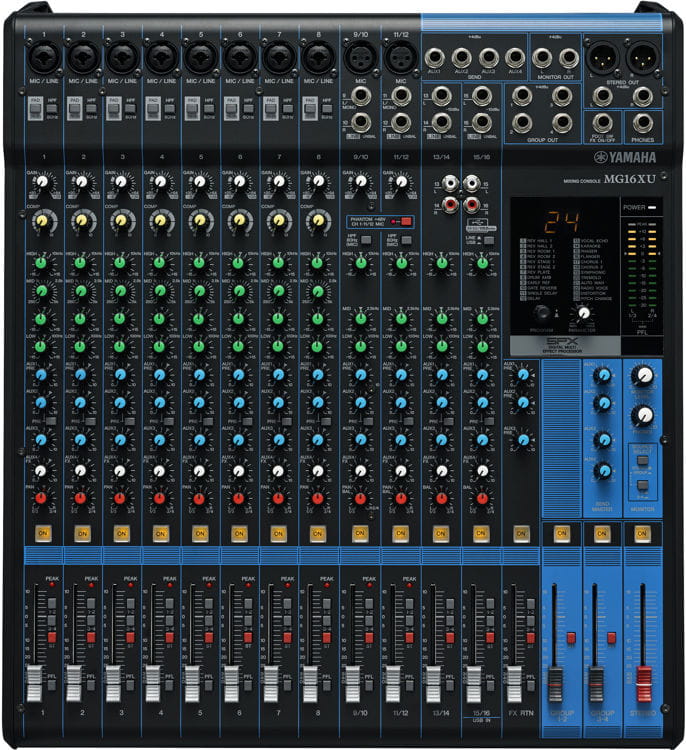Click the channel 1 GAIN knob
Screen dimensions: 686x750
coord(42,182)
